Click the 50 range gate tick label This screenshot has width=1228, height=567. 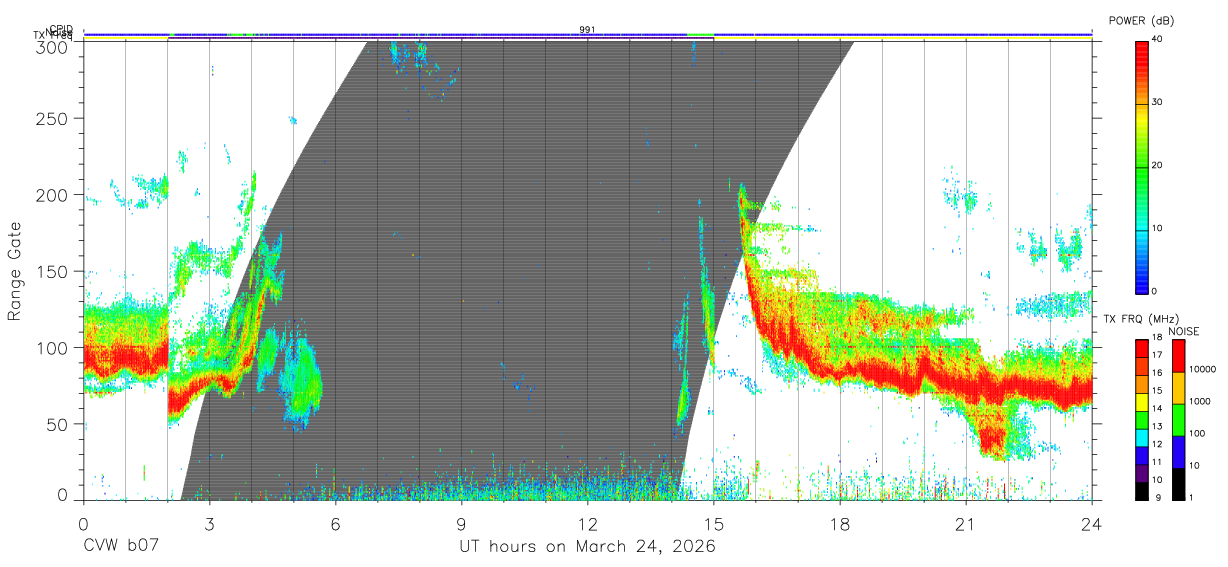click(56, 424)
